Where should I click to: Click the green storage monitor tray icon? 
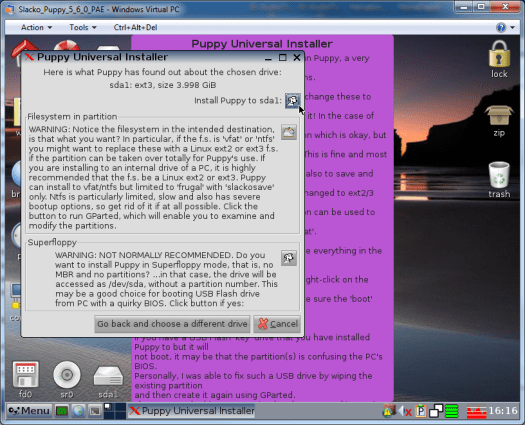pos(452,411)
